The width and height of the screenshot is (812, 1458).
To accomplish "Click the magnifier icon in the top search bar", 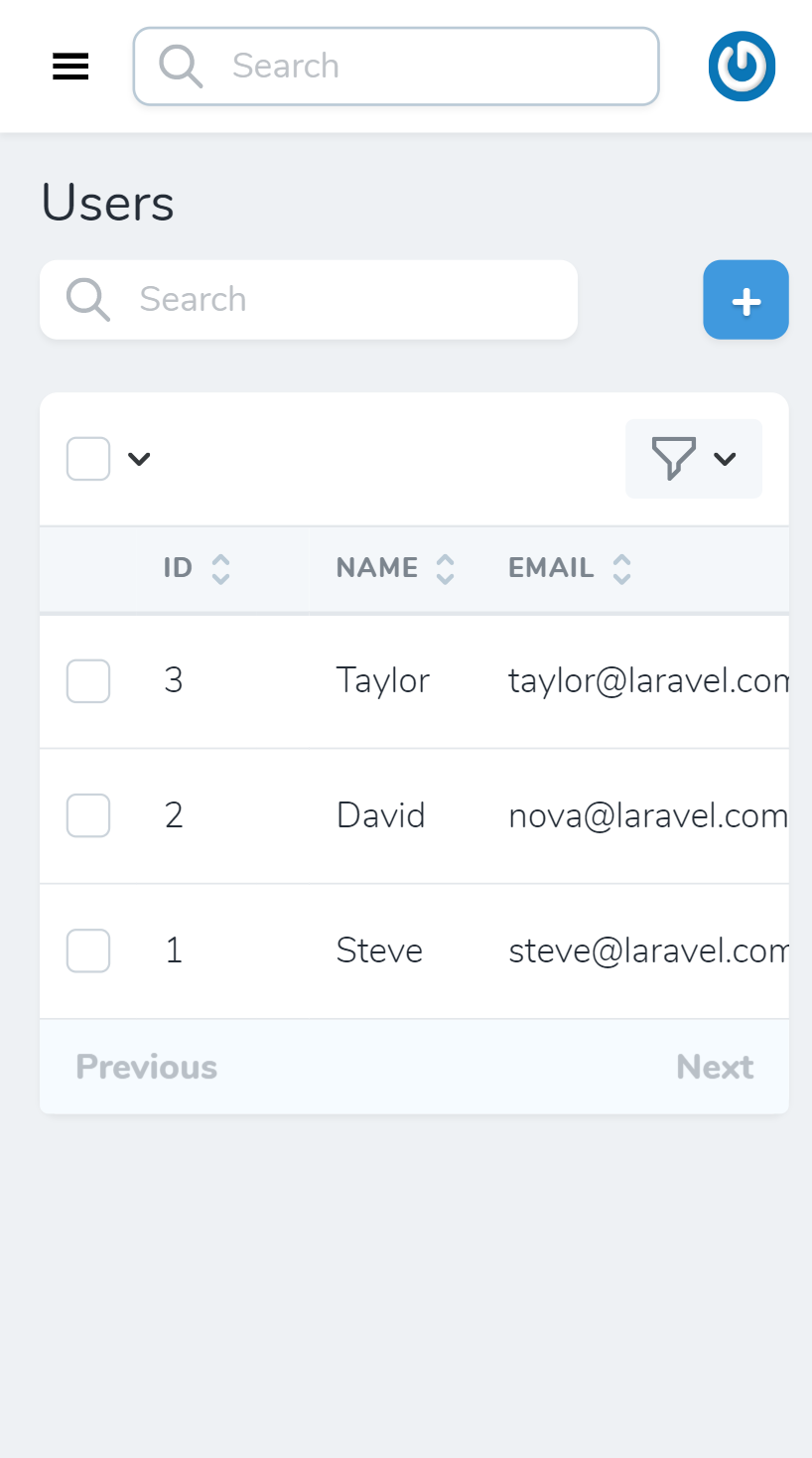I will (x=181, y=66).
